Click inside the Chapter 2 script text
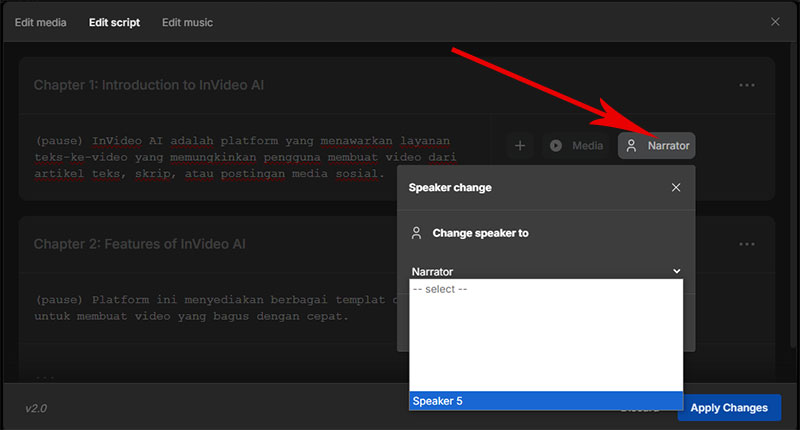Viewport: 800px width, 430px height. [200, 308]
